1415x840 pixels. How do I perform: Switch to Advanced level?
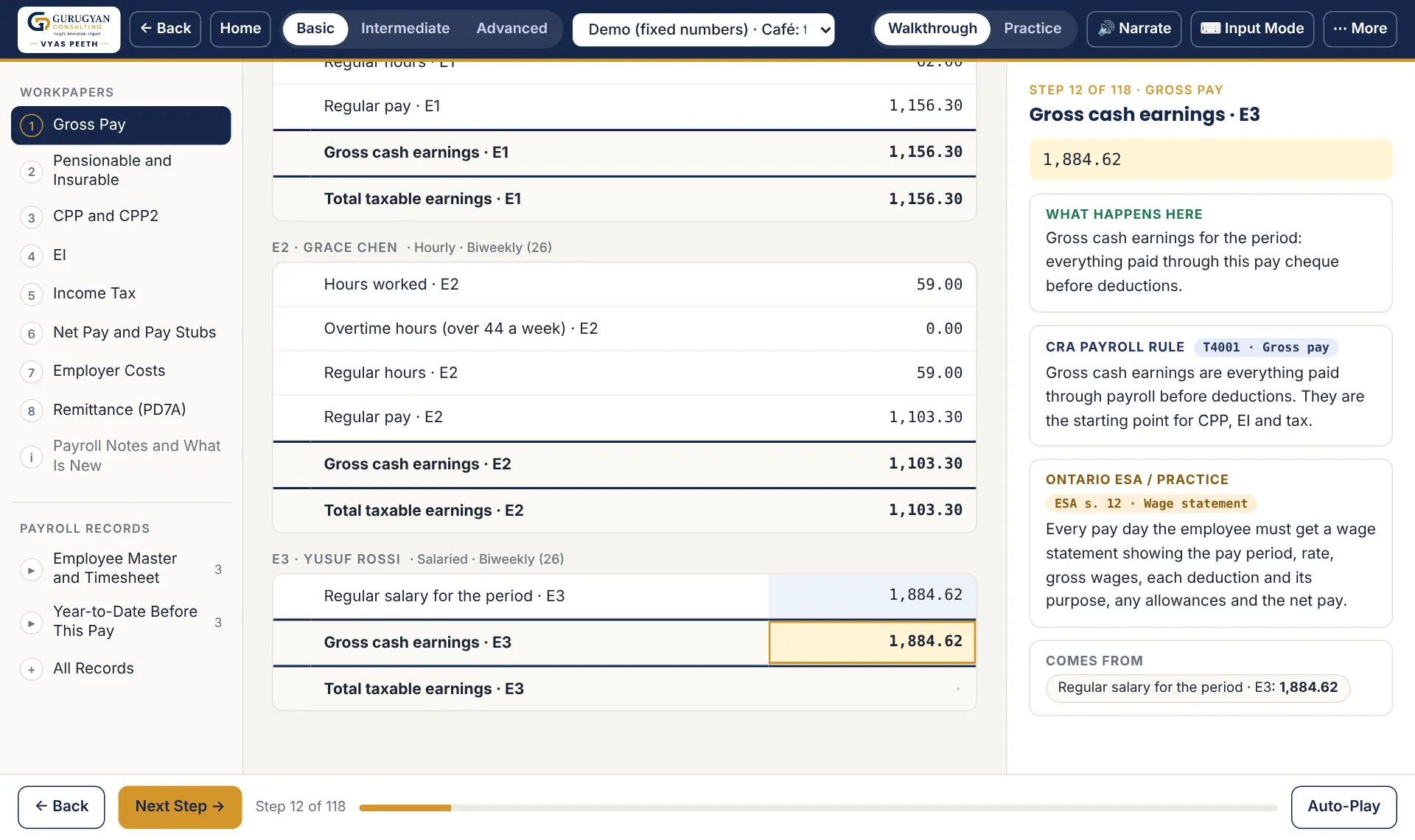[511, 29]
